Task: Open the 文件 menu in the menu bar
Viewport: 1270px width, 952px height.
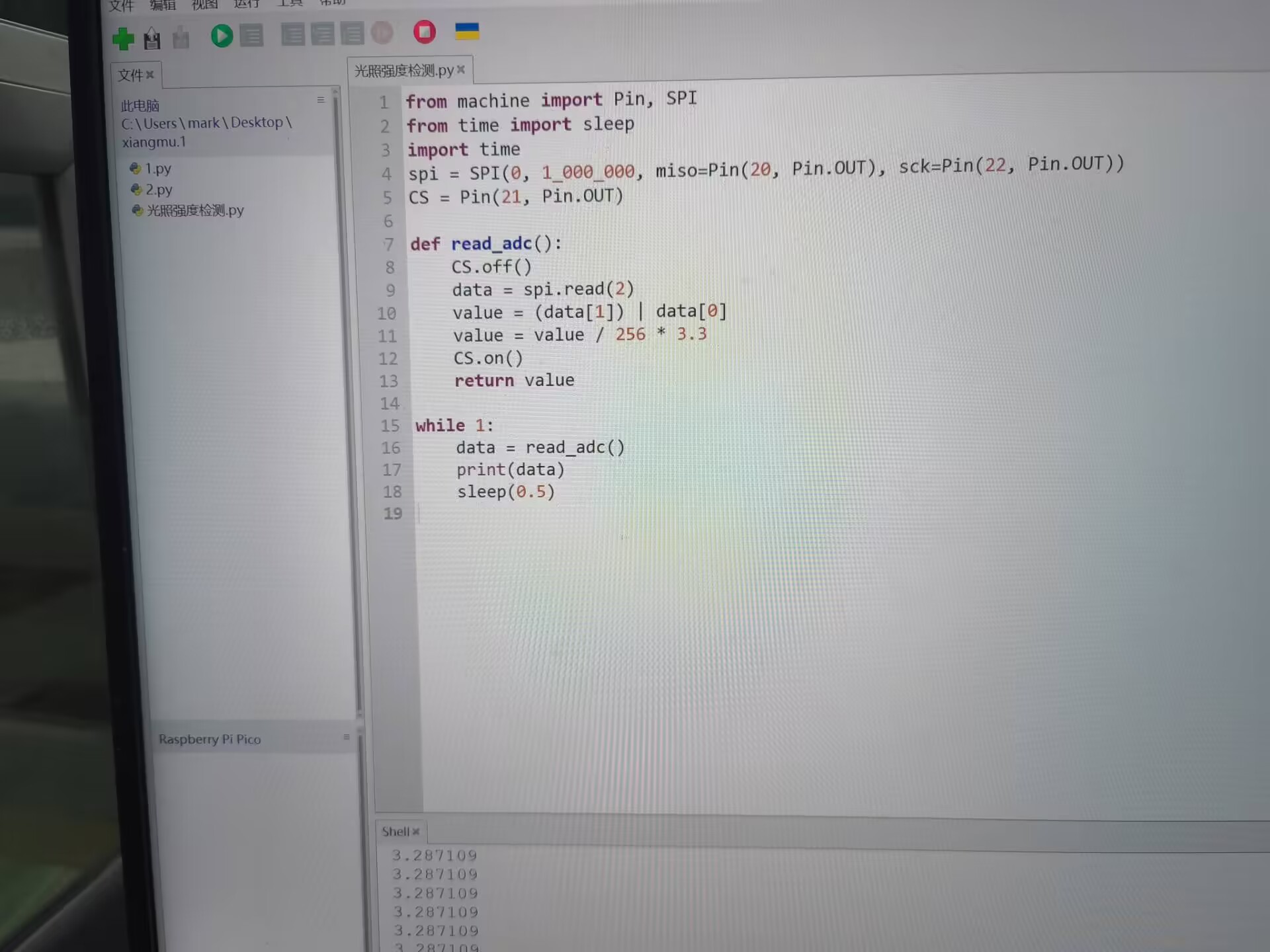Action: [x=121, y=6]
